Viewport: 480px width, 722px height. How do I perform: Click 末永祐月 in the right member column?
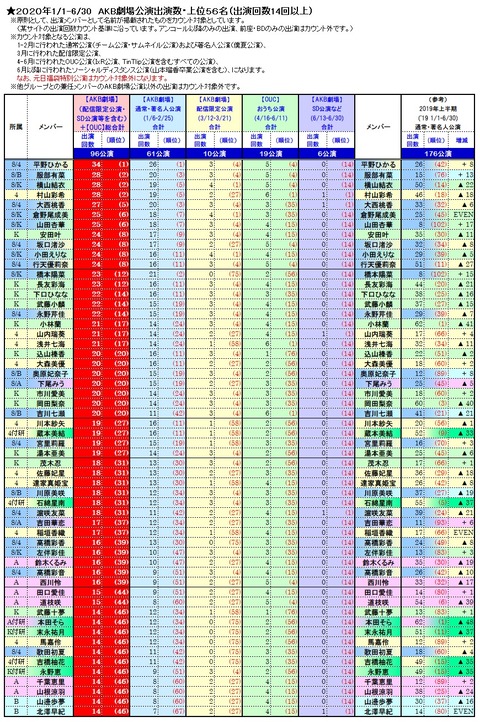click(378, 633)
